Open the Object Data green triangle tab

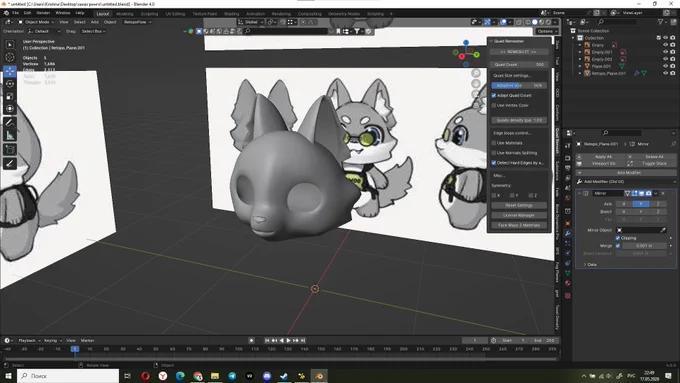click(567, 273)
